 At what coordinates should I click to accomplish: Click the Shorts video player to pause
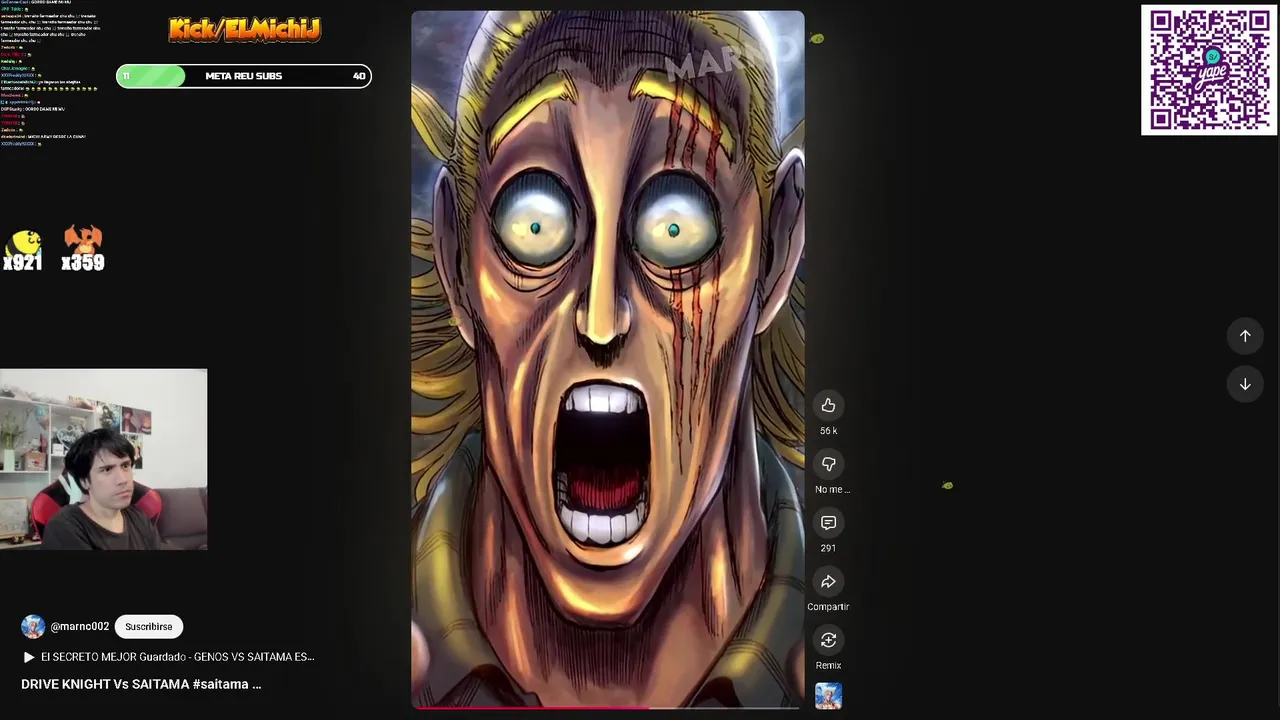[607, 359]
